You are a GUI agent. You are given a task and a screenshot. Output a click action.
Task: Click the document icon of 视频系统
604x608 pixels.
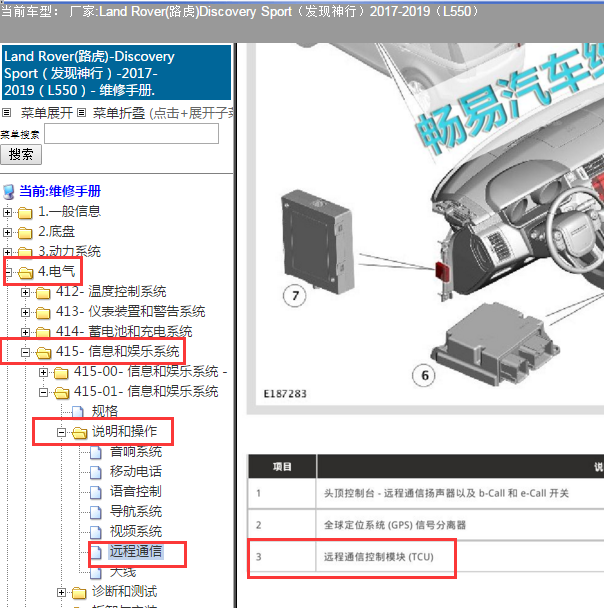click(x=96, y=532)
